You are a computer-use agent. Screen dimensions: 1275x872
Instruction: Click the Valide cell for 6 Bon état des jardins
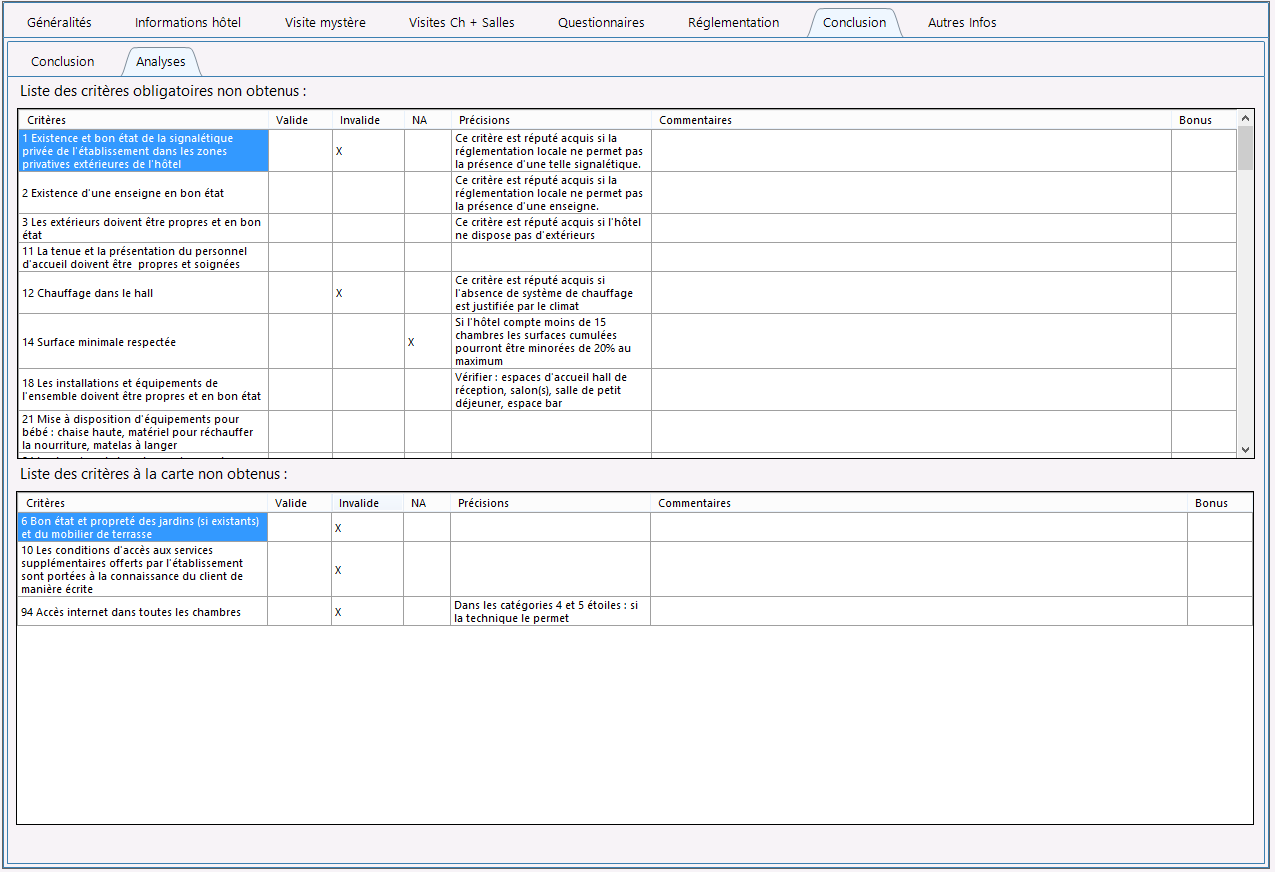(300, 528)
